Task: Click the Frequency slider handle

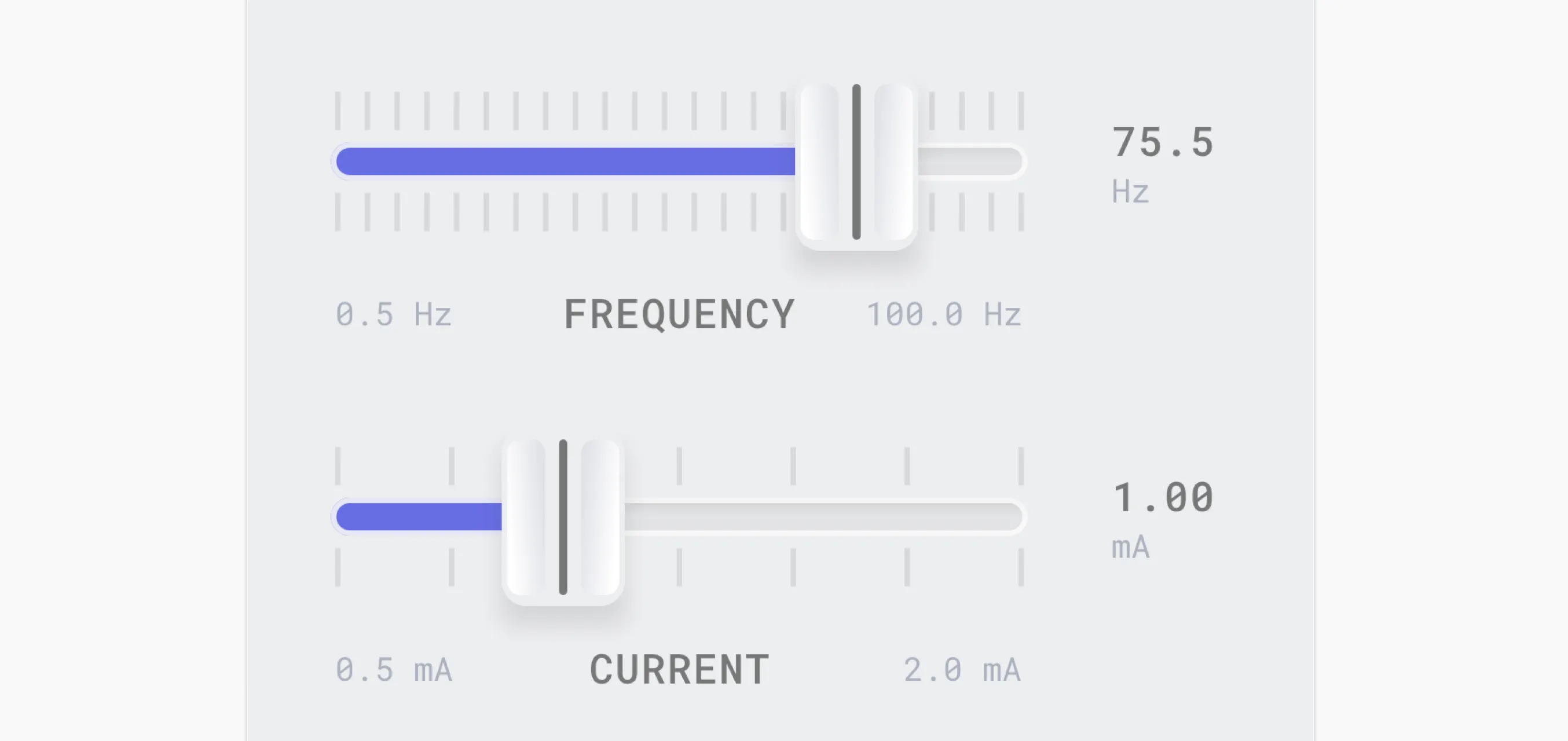Action: tap(856, 163)
